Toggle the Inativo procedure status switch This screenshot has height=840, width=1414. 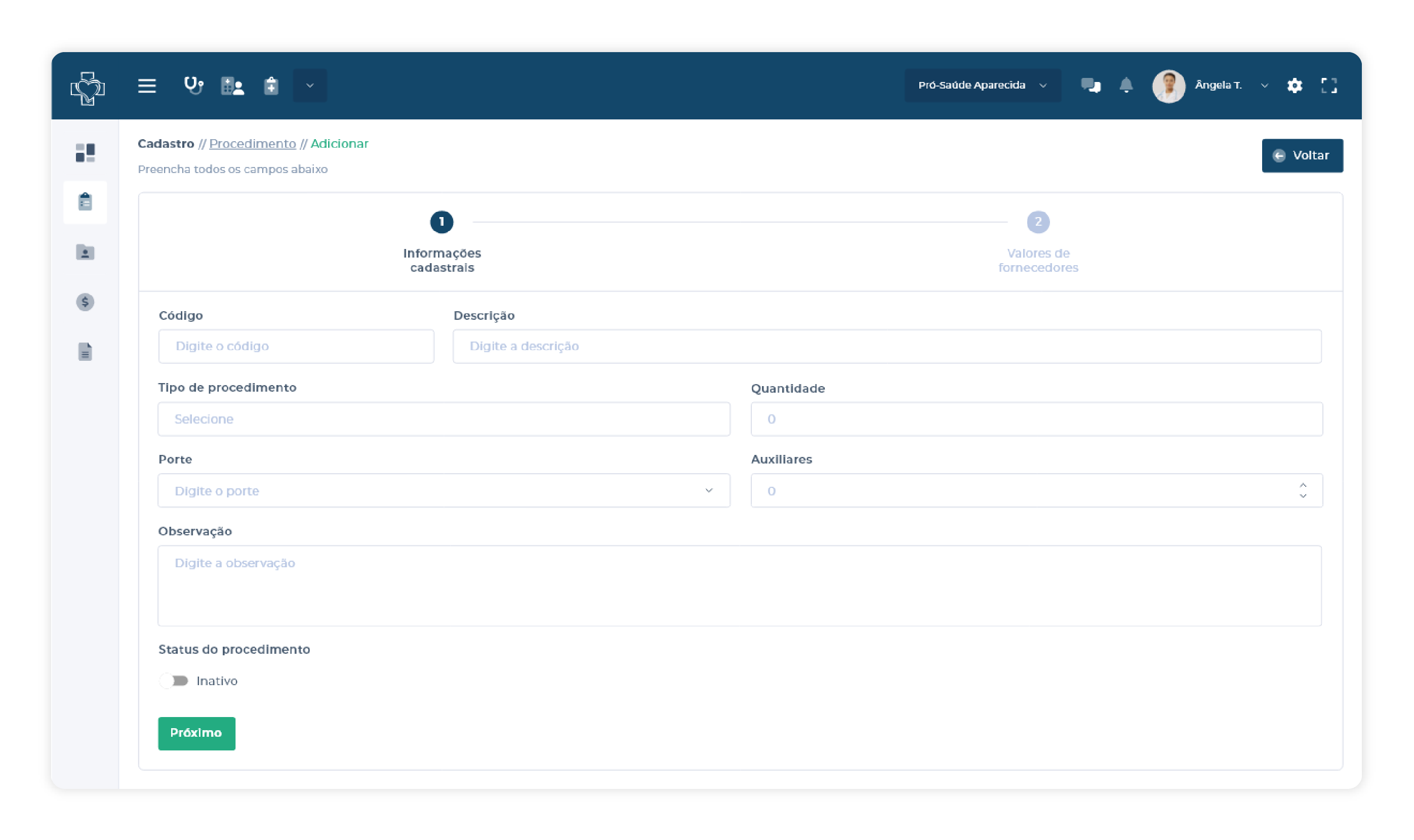(175, 681)
